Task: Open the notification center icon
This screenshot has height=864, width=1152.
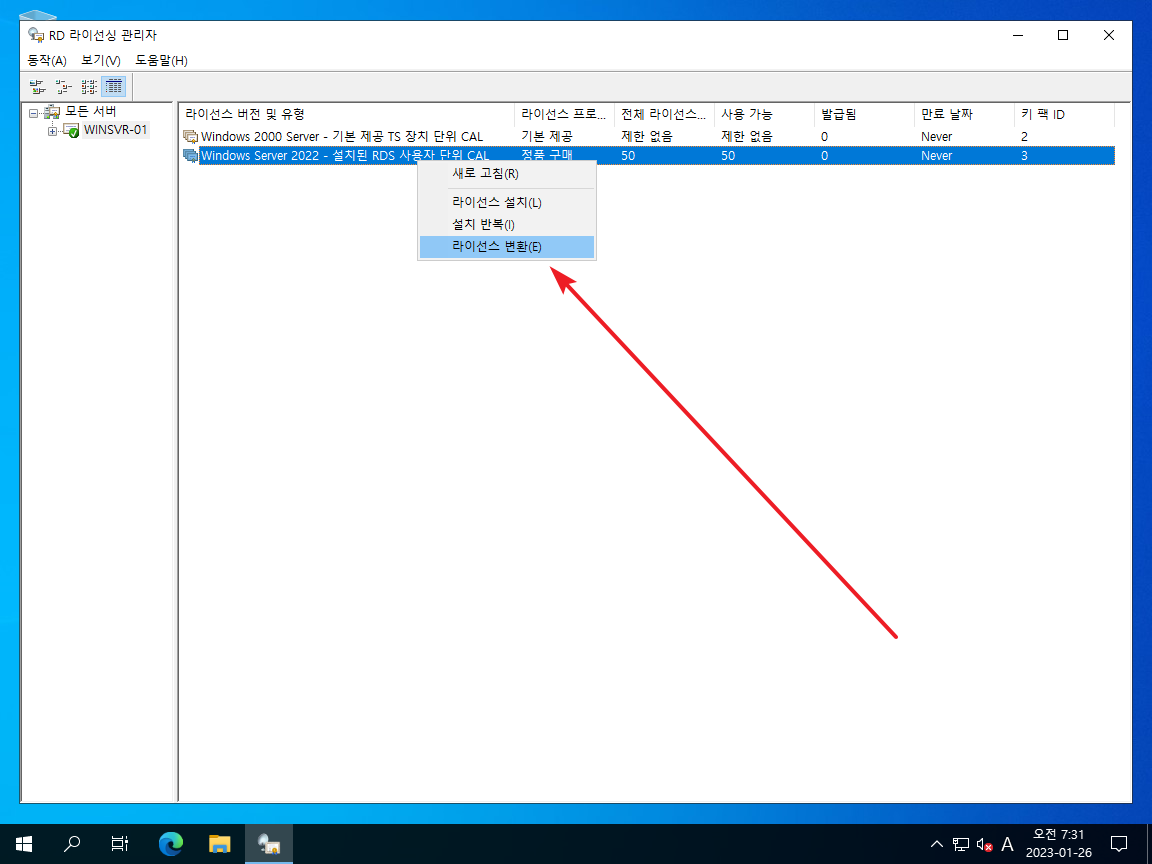Action: click(1119, 844)
